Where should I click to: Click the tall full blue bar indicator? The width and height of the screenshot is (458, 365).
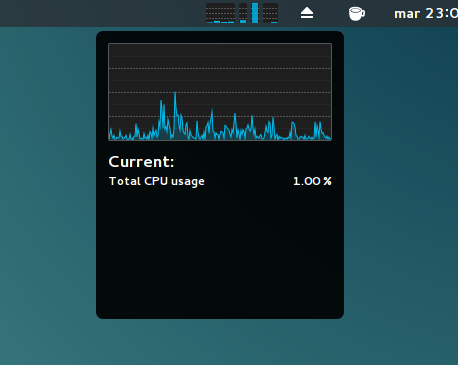click(255, 13)
